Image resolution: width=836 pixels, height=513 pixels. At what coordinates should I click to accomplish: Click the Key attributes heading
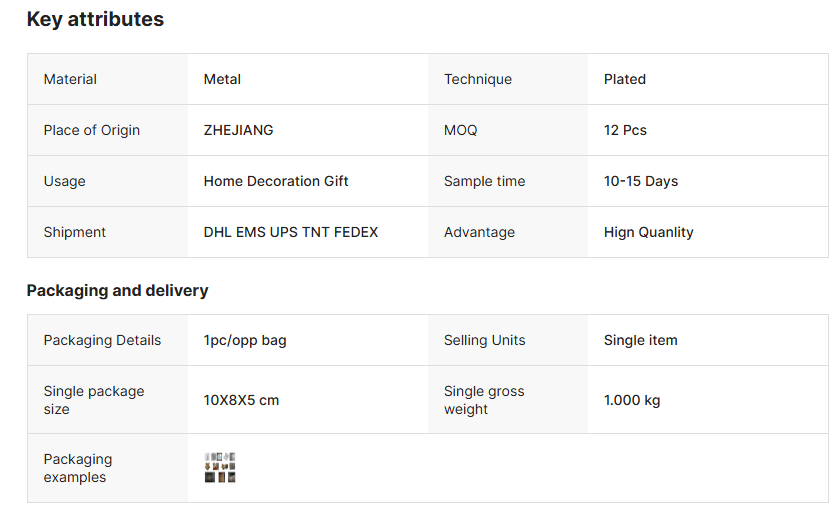[95, 19]
